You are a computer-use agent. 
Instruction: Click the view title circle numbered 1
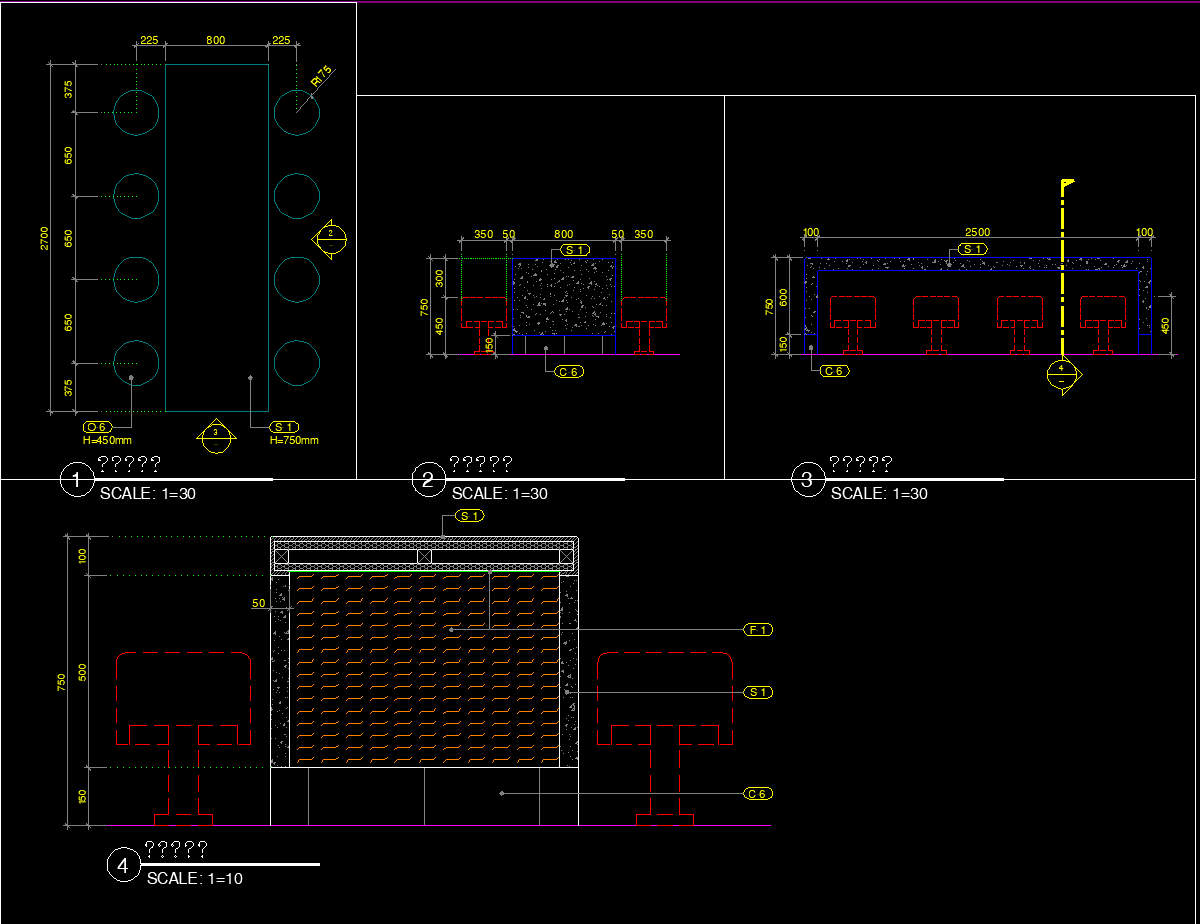[x=76, y=481]
